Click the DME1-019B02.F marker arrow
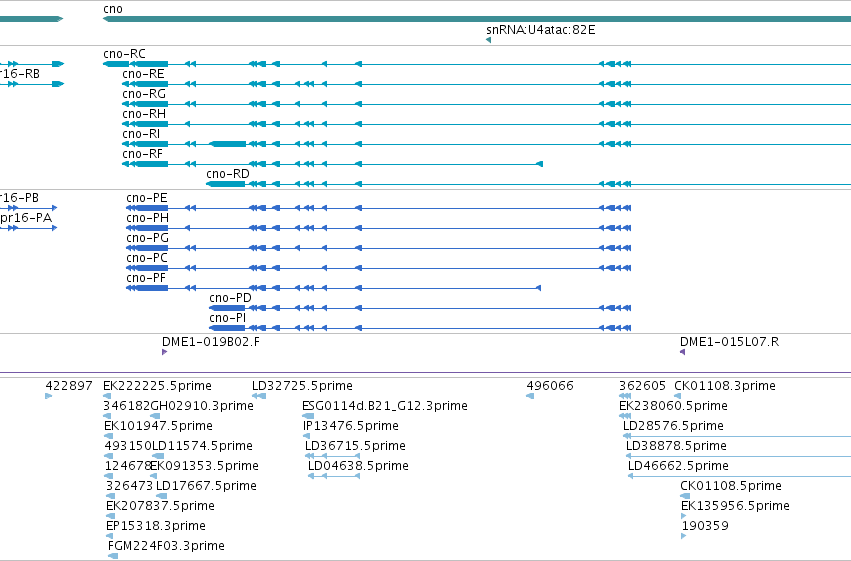 (164, 352)
